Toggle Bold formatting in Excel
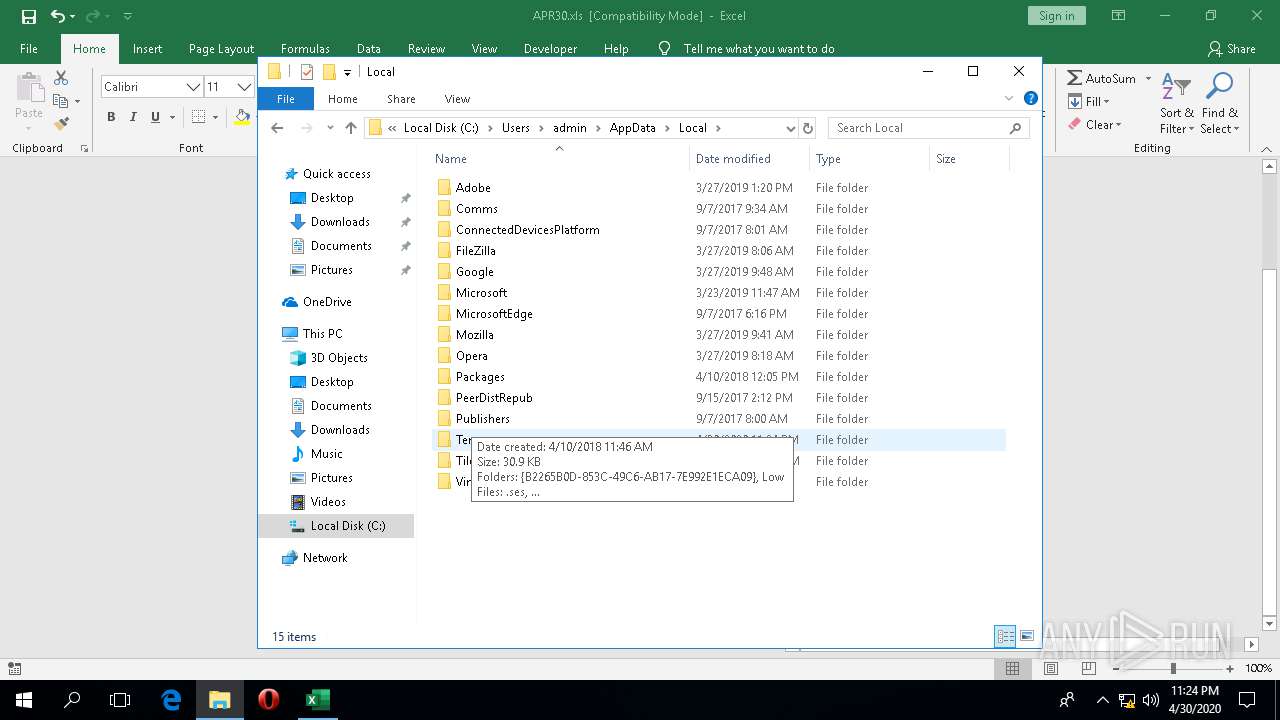This screenshot has width=1280, height=720. (111, 117)
